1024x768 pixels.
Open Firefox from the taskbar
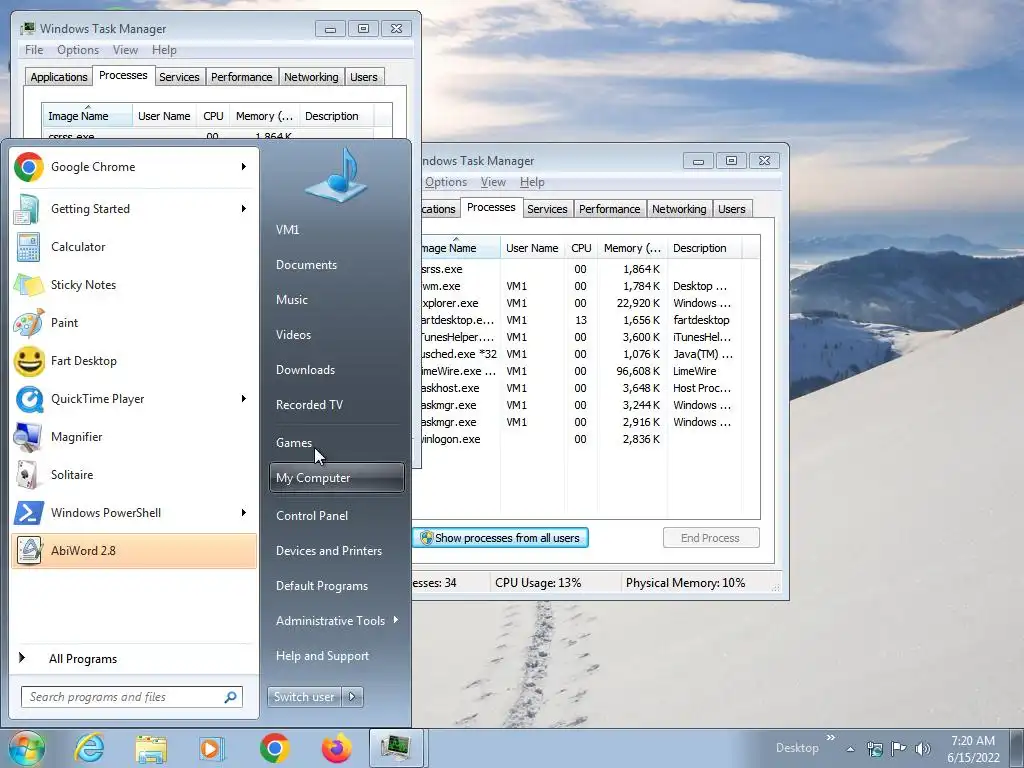pyautogui.click(x=336, y=748)
